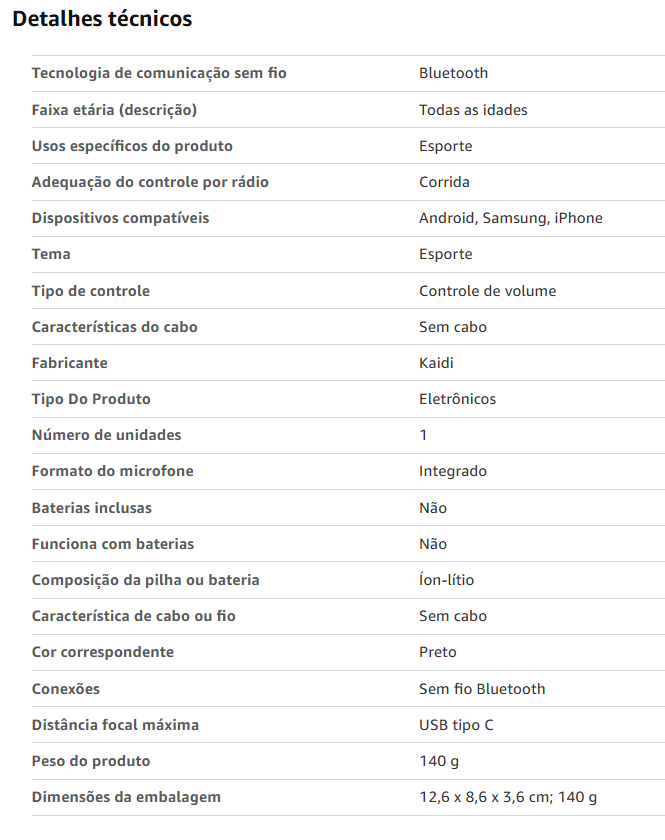Click the "Número de unidades" label
Image resolution: width=665 pixels, height=840 pixels.
coord(107,435)
